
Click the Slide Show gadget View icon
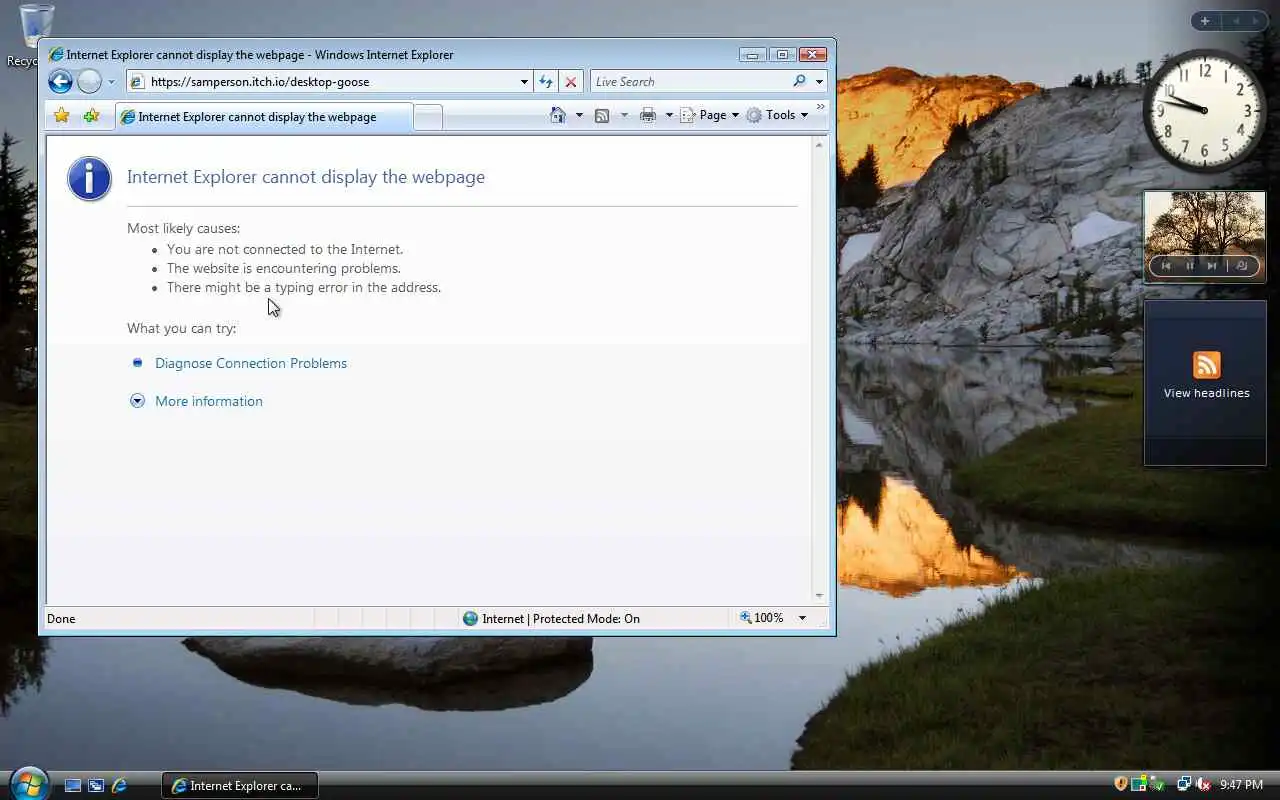tap(1242, 266)
